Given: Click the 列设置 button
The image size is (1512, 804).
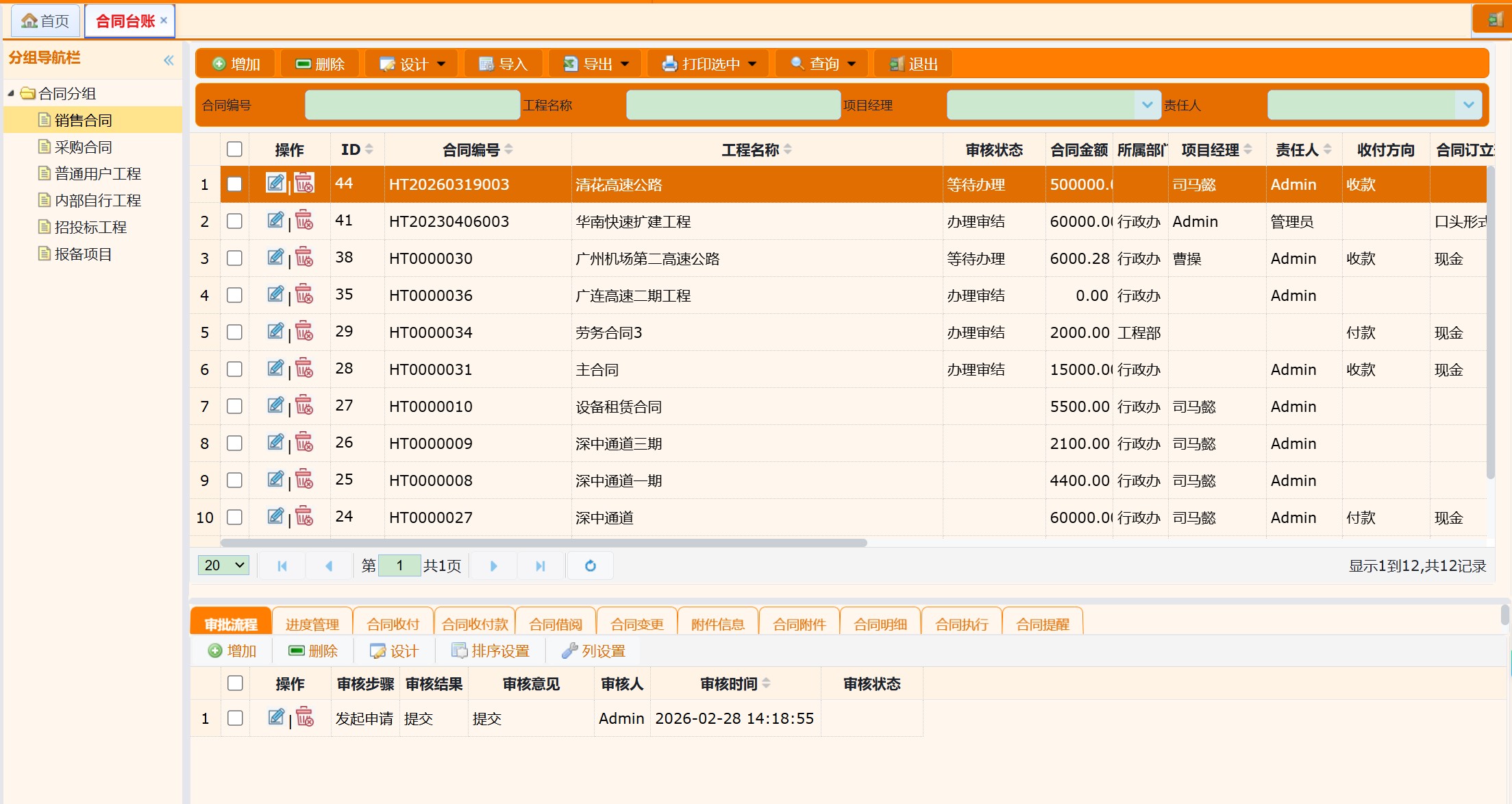Looking at the screenshot, I should click(593, 651).
